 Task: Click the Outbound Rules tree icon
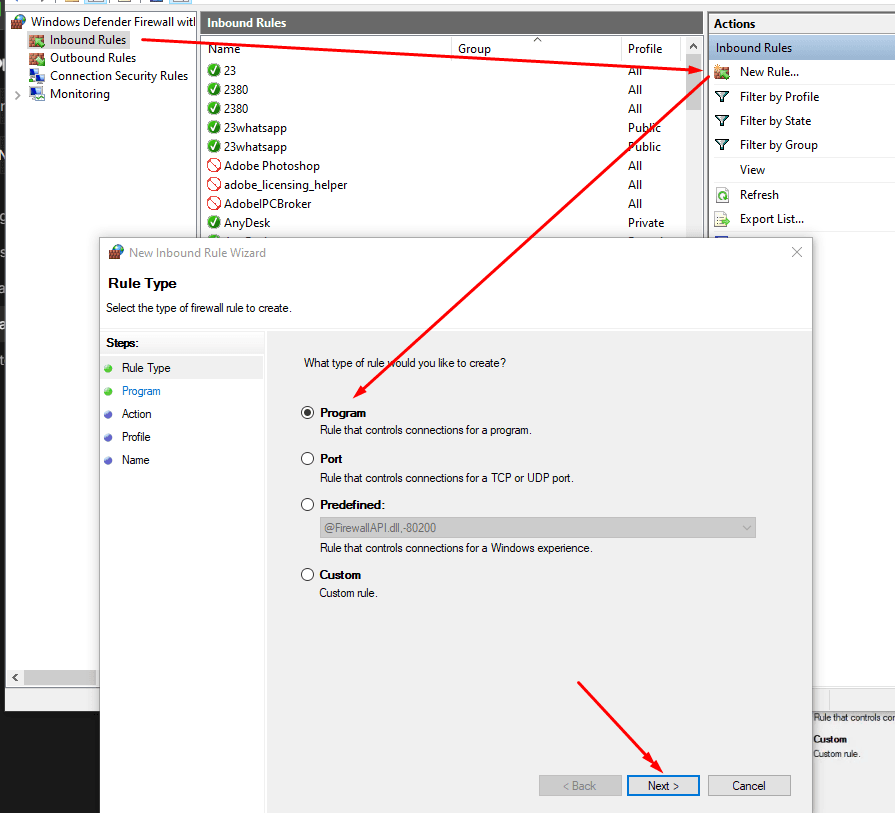coord(37,58)
